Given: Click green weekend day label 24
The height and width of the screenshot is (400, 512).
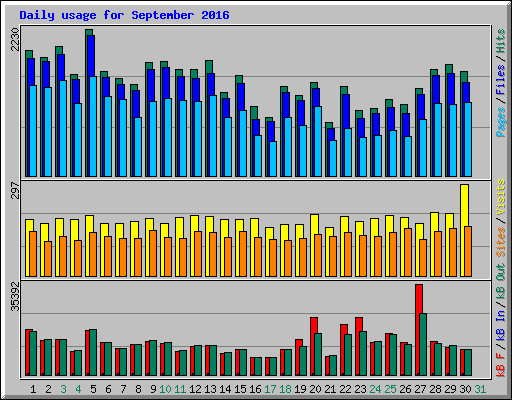Looking at the screenshot, I should point(375,389).
